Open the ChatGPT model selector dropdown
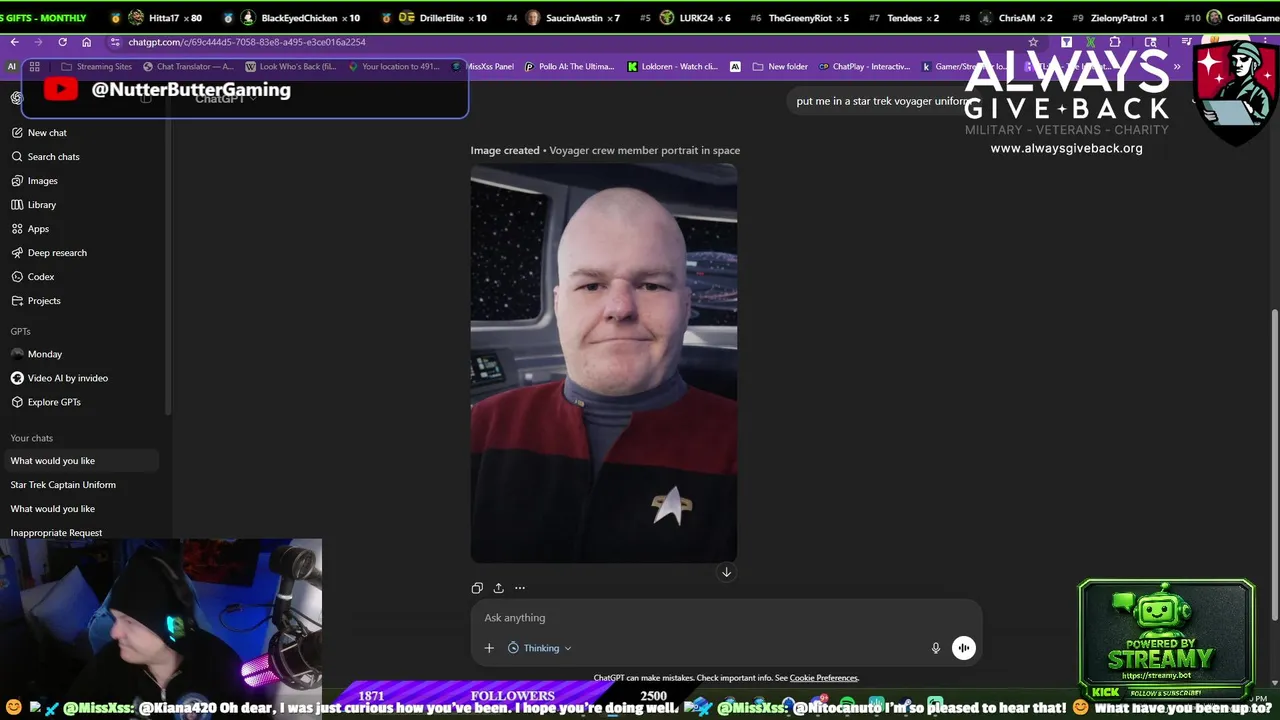1280x720 pixels. [x=227, y=98]
